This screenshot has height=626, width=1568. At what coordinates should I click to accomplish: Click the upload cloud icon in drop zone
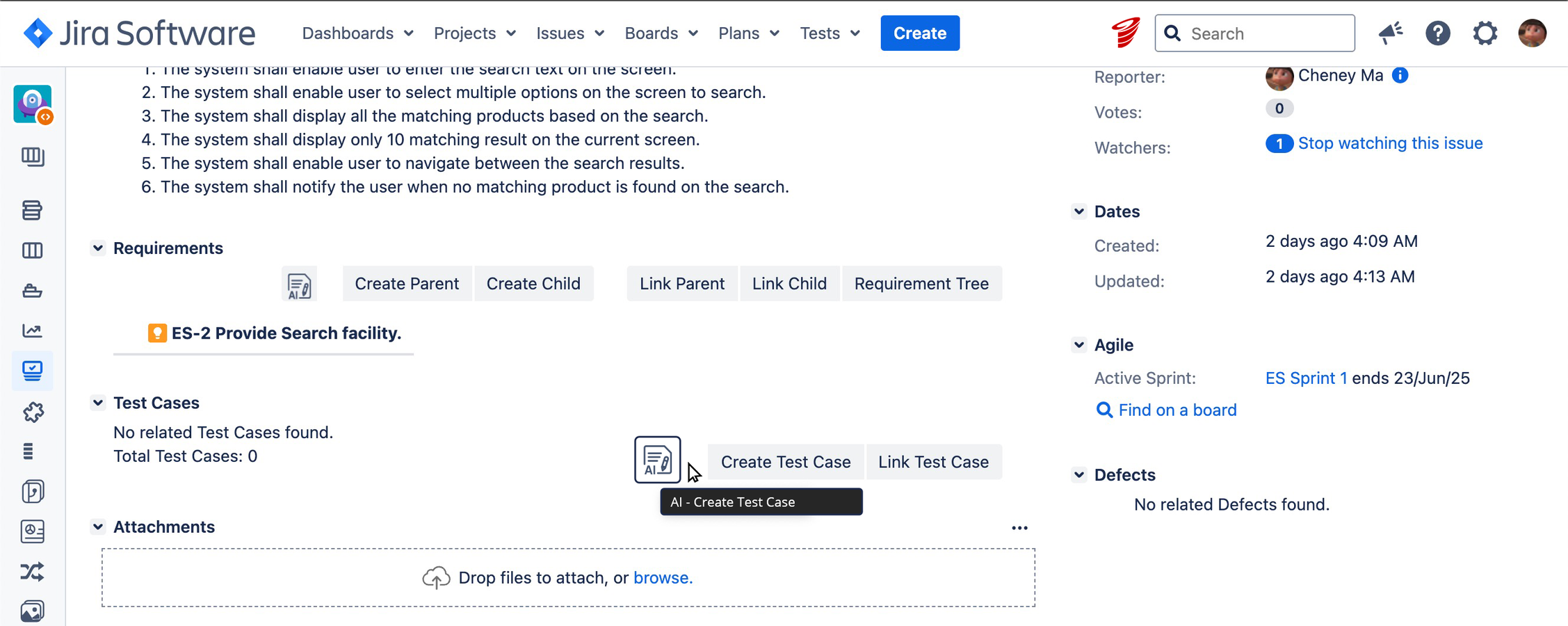436,578
